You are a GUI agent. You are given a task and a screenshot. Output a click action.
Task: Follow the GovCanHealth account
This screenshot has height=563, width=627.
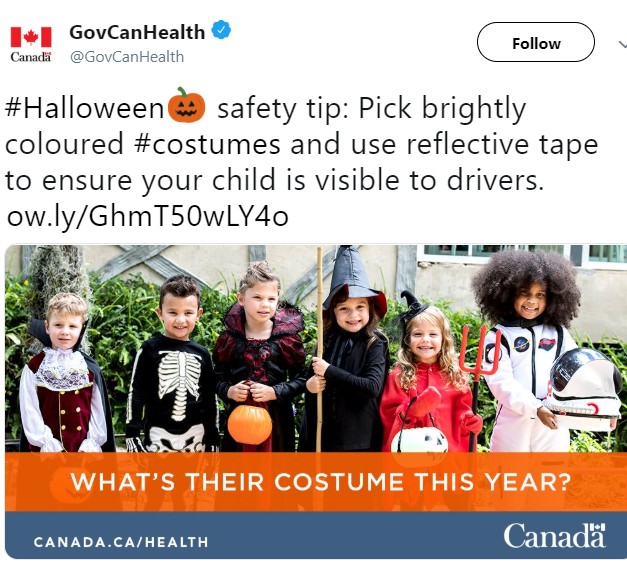[535, 42]
